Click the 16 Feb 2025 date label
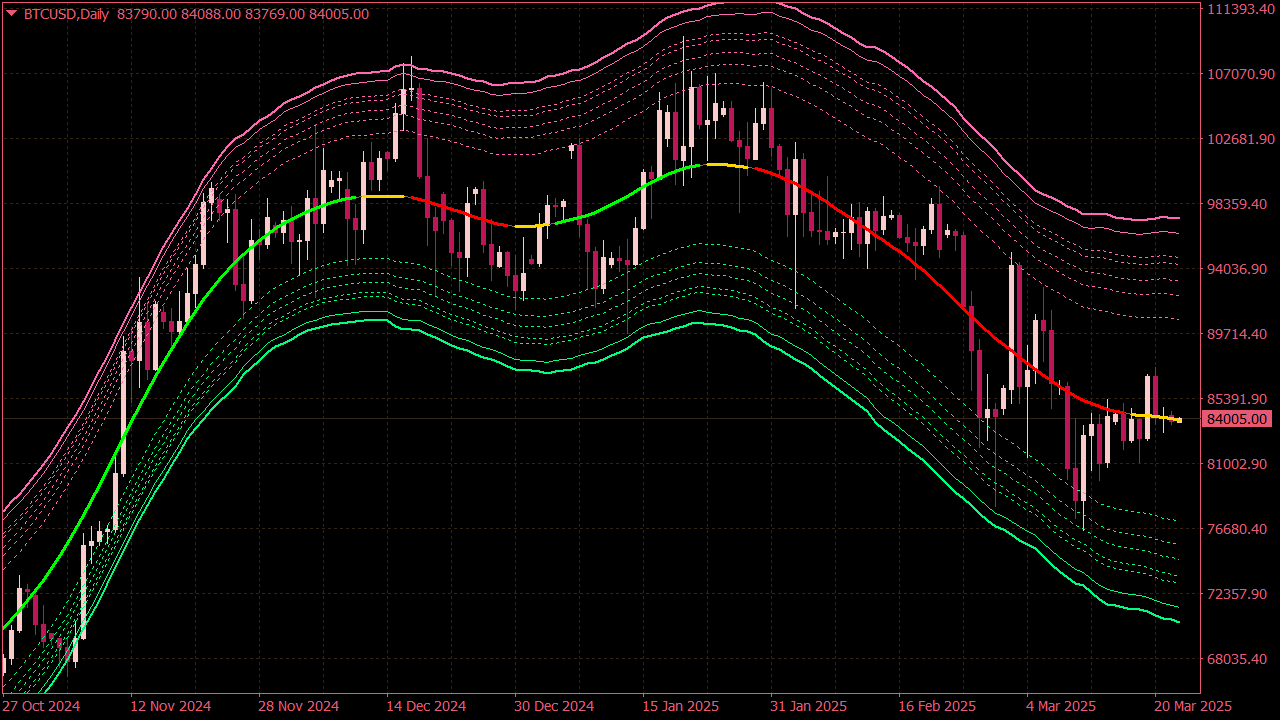1280x720 pixels. [x=938, y=706]
